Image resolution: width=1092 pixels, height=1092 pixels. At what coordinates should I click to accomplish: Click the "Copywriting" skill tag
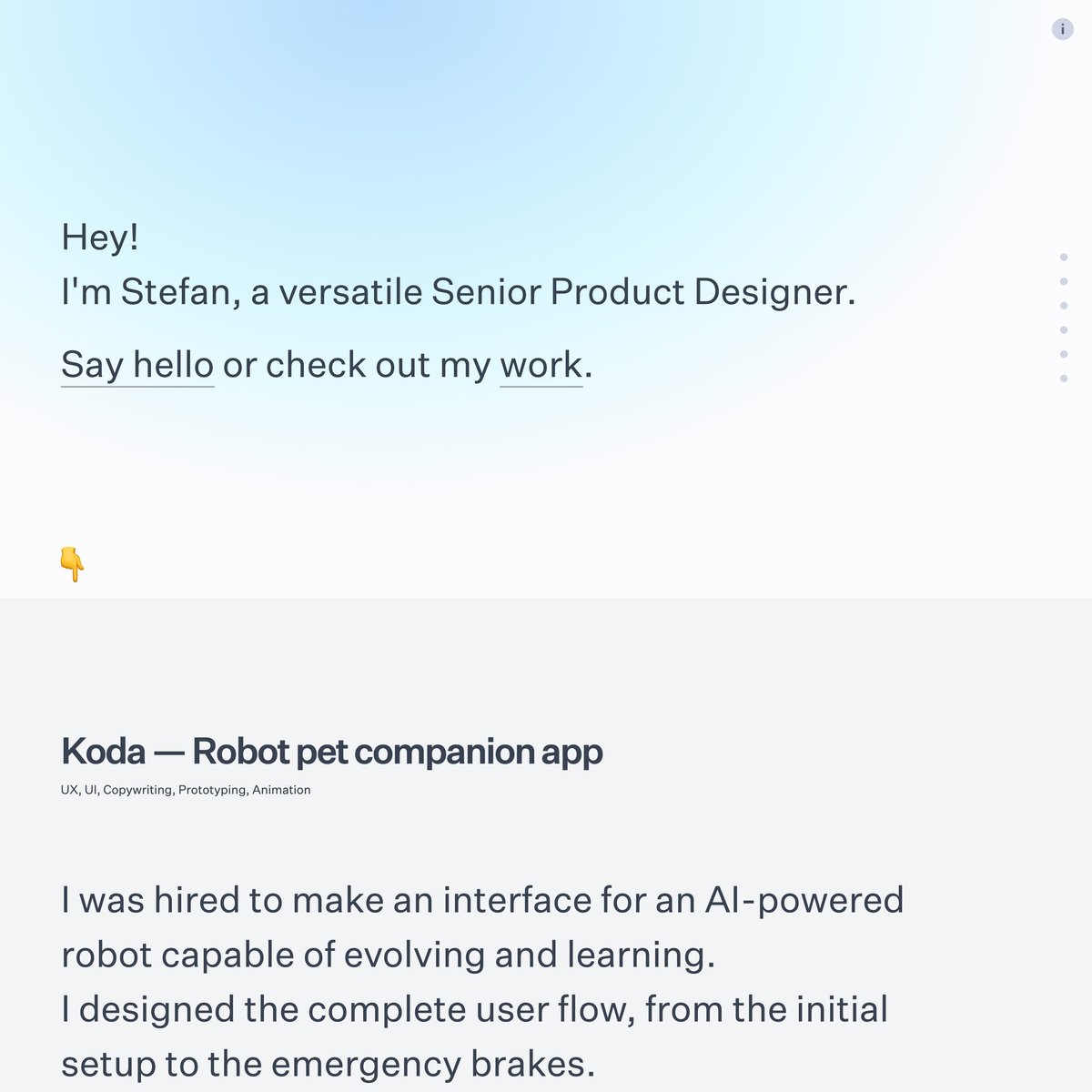(x=137, y=790)
